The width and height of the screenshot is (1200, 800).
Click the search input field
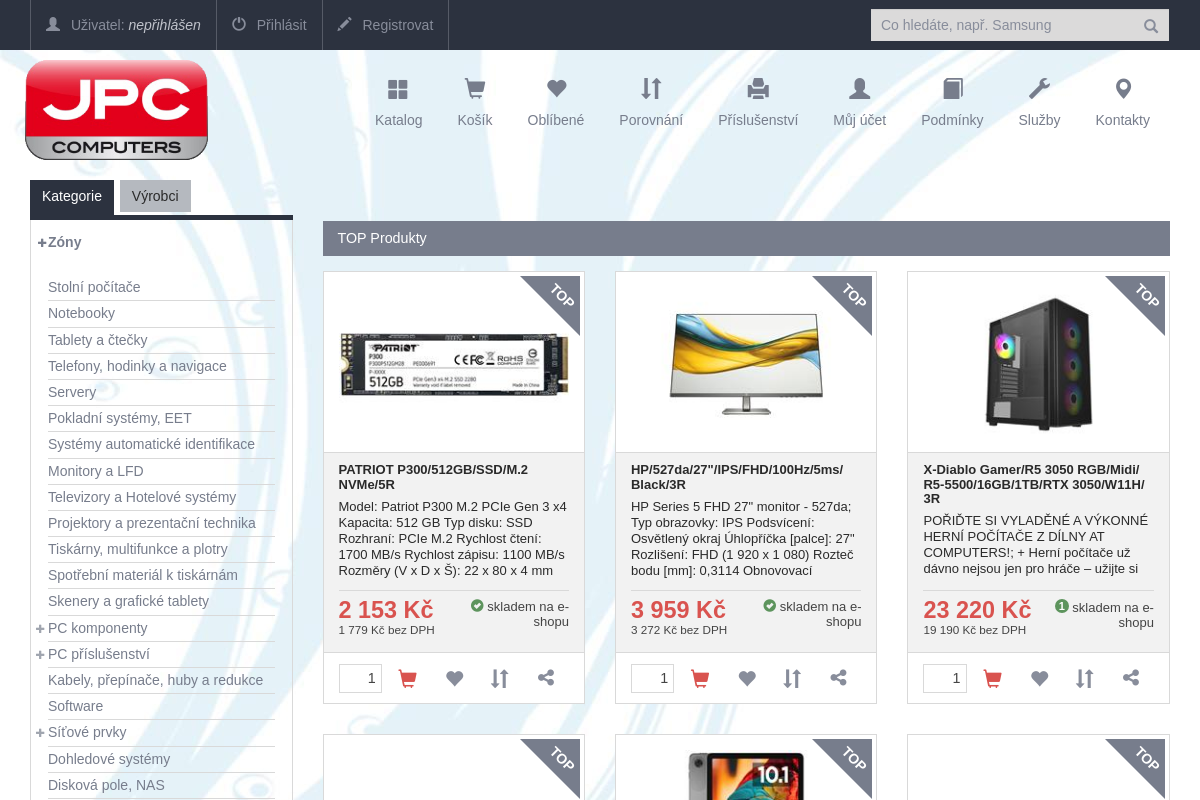1005,25
